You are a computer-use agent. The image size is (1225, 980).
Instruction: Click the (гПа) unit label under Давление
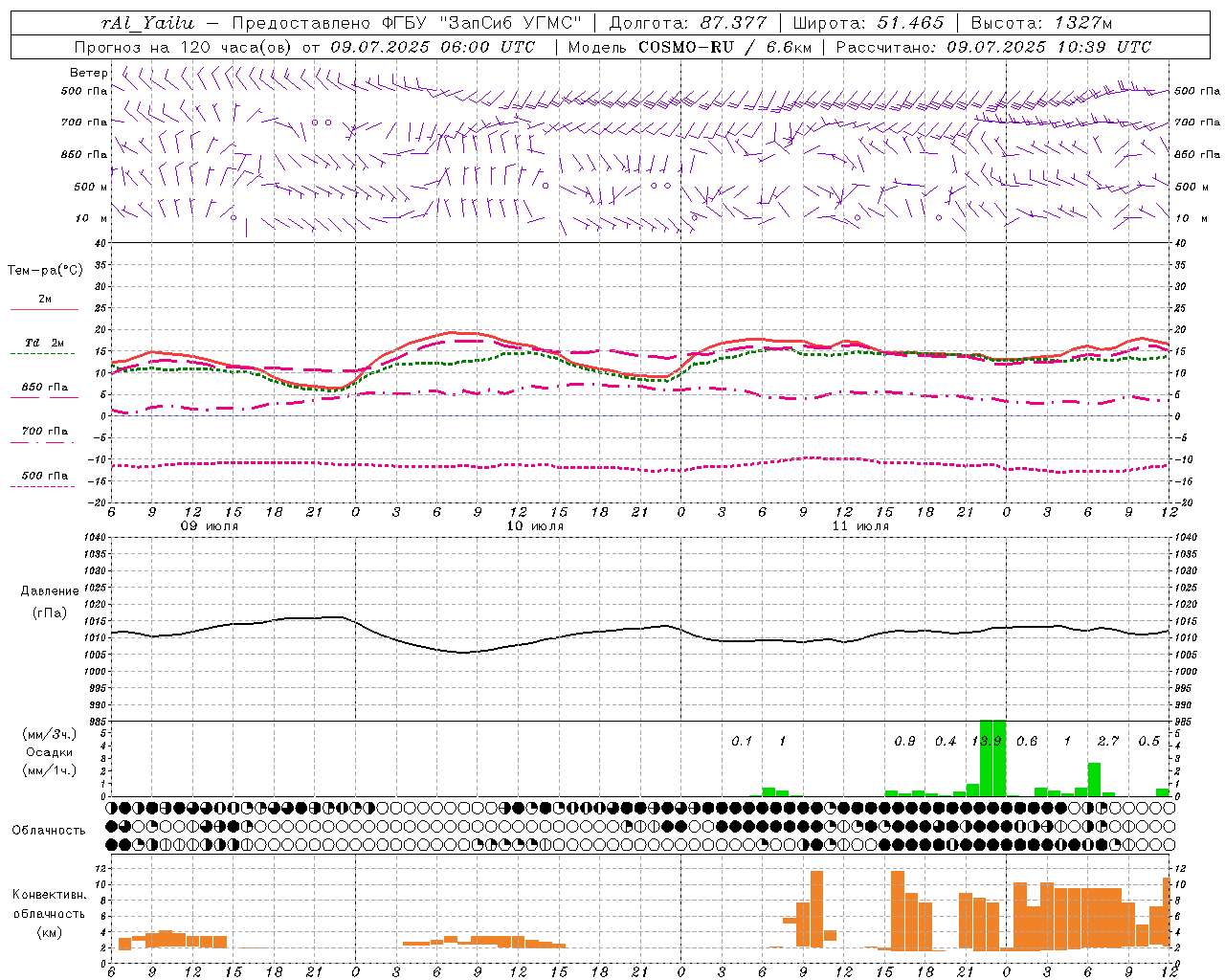click(x=50, y=613)
